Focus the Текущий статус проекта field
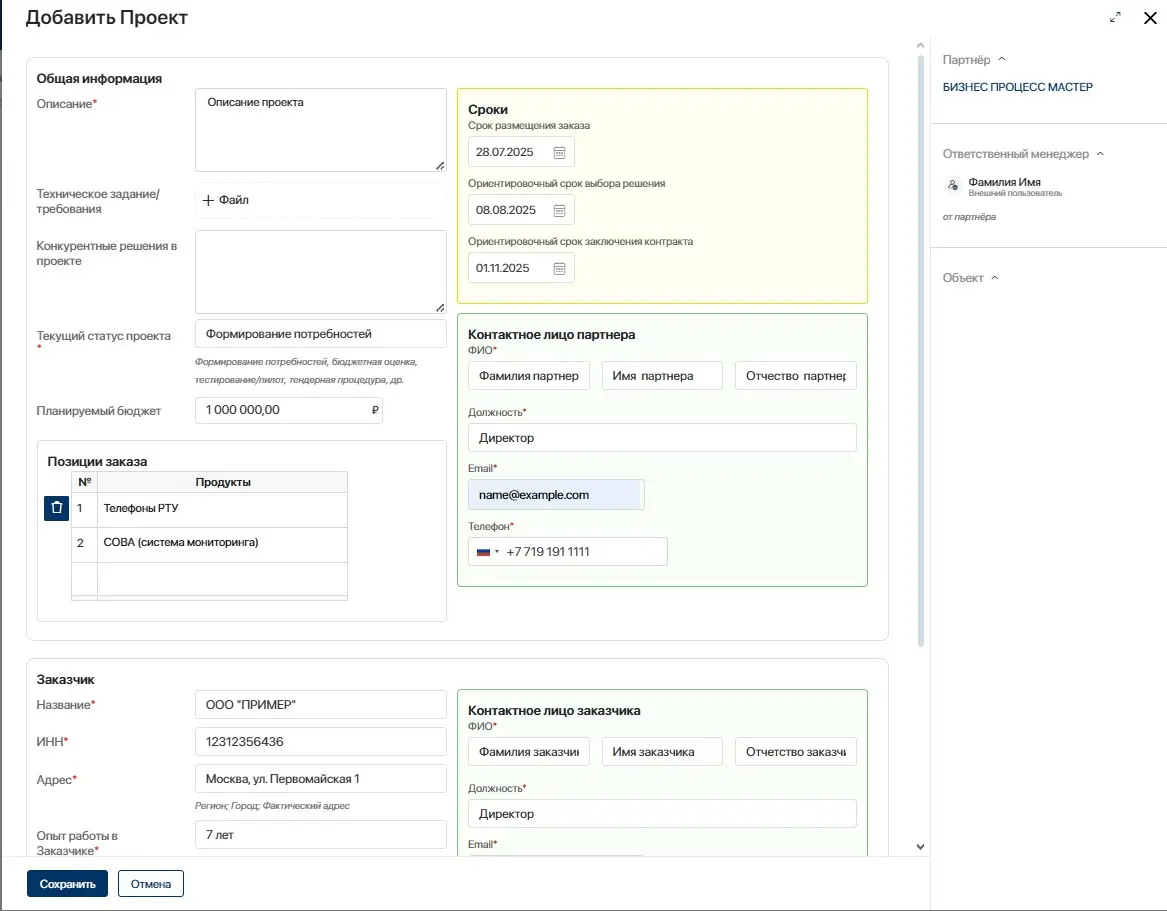This screenshot has height=911, width=1167. click(x=320, y=334)
